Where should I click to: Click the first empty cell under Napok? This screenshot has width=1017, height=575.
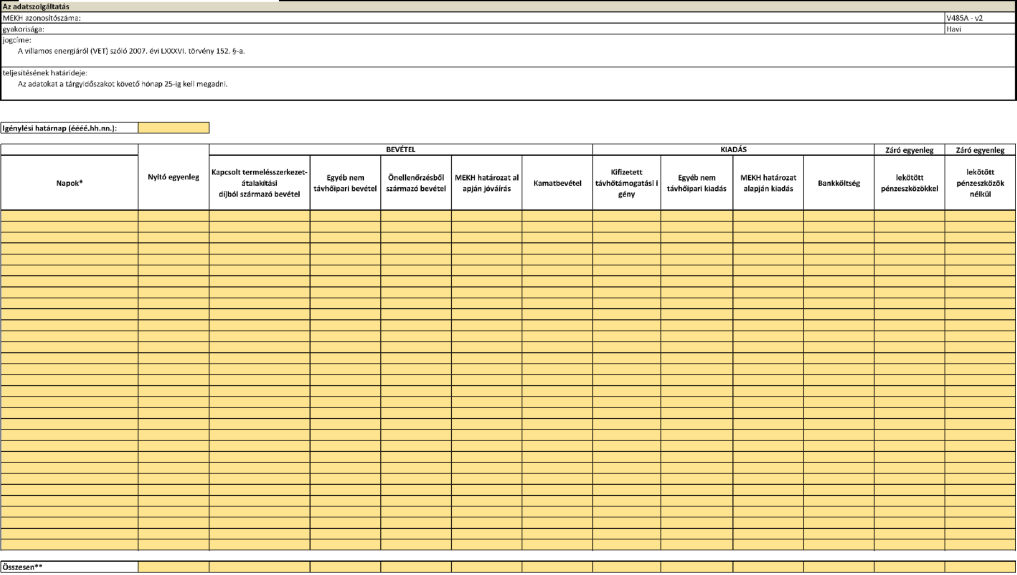click(69, 215)
